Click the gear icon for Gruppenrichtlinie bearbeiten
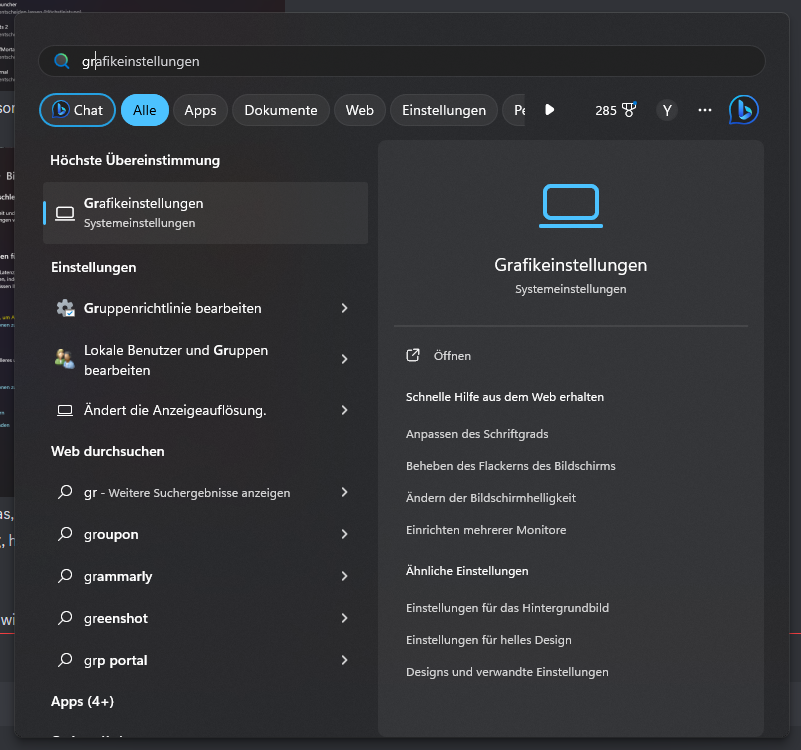Screen dimensions: 801x750 [65, 308]
